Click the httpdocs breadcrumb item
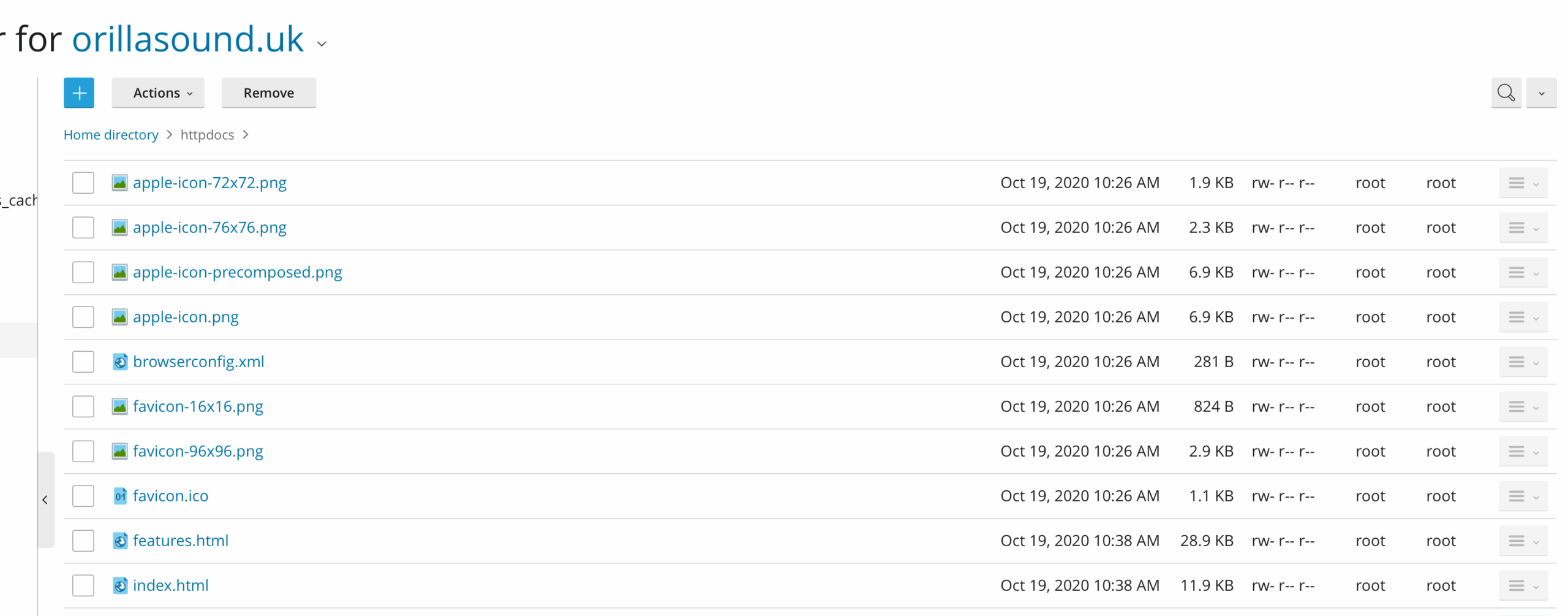The width and height of the screenshot is (1568, 616). click(x=207, y=135)
